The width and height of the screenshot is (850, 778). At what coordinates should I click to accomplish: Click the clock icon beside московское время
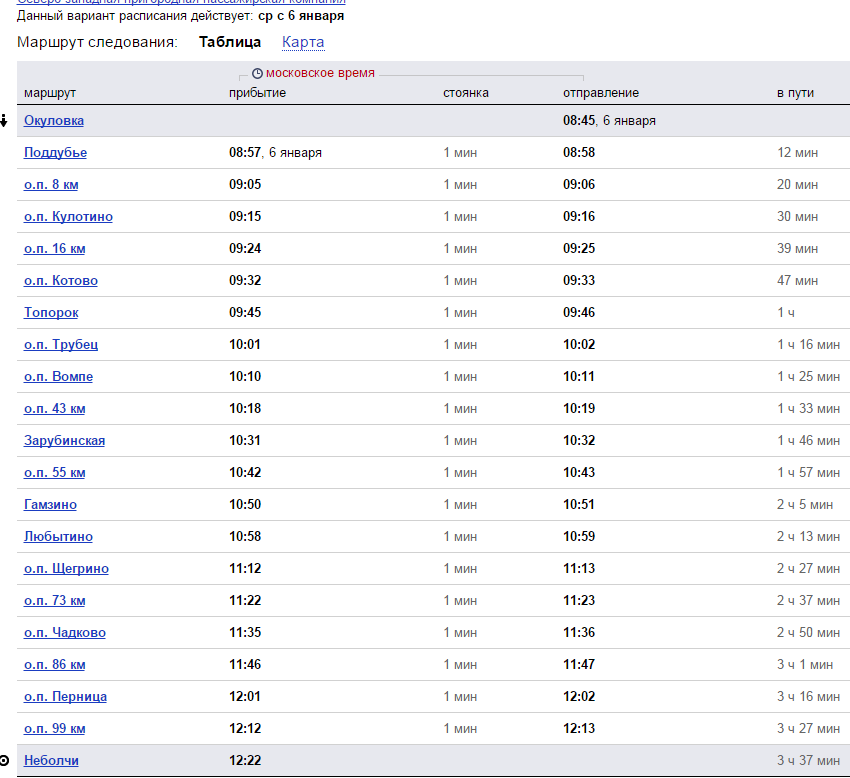click(x=257, y=74)
